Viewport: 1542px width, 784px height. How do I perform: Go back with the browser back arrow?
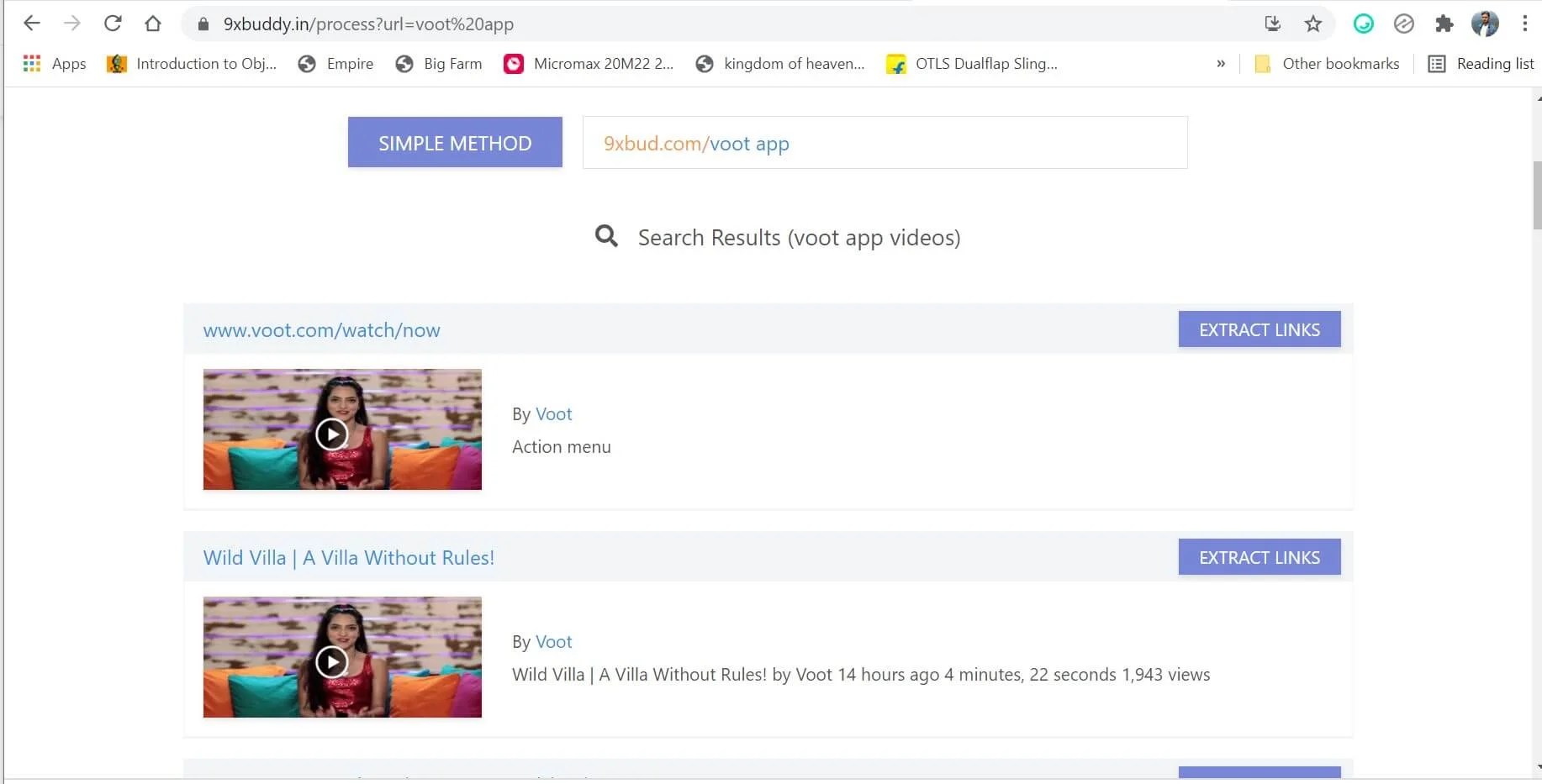pyautogui.click(x=32, y=24)
